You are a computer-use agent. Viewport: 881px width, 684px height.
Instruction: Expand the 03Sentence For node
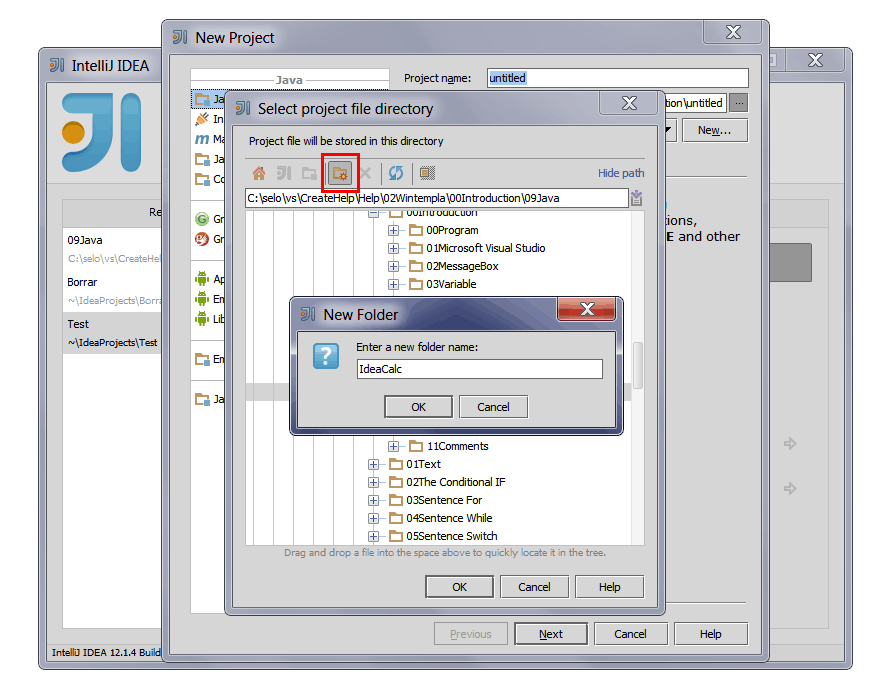tap(373, 500)
